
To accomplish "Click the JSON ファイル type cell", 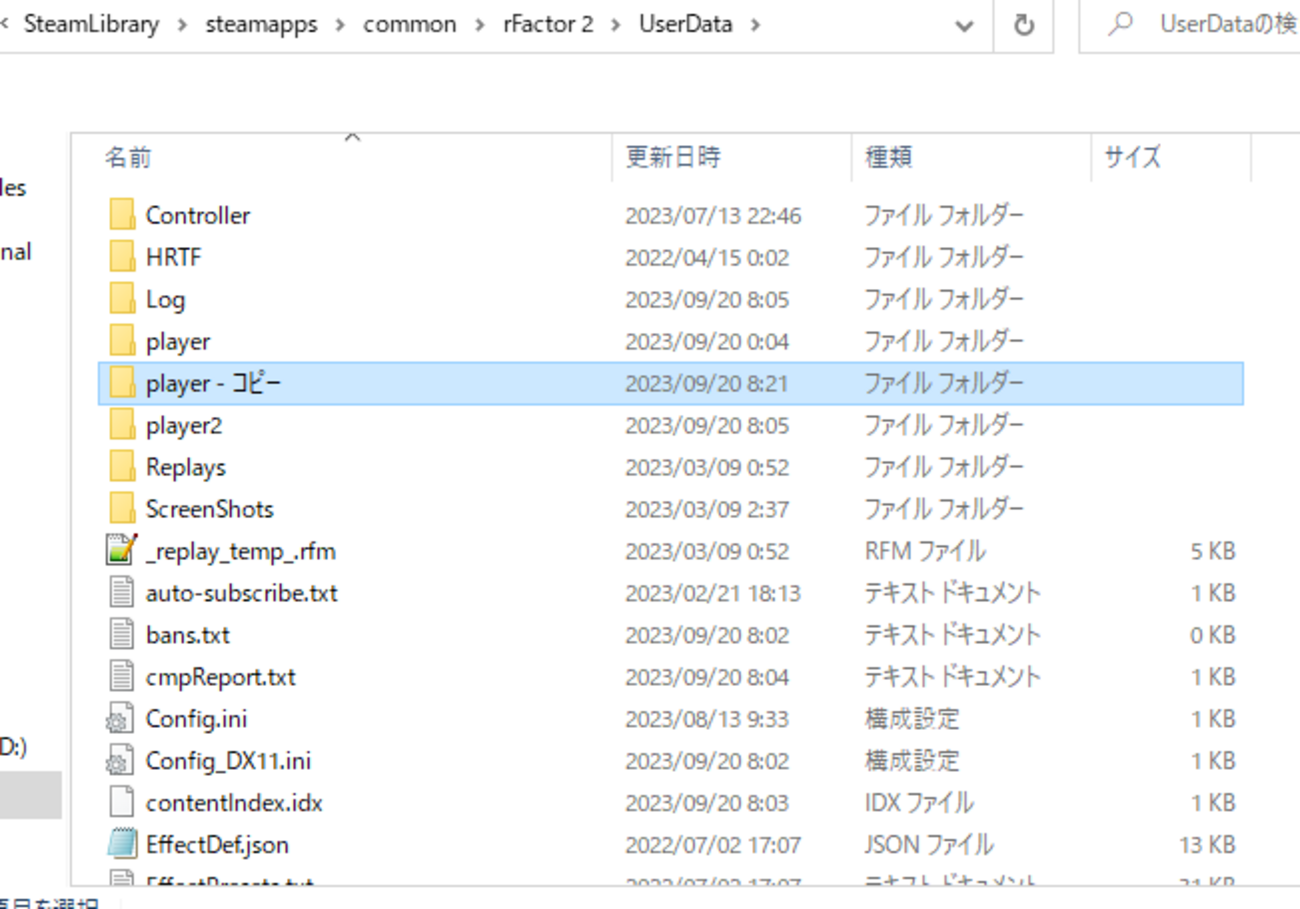I will pos(929,846).
